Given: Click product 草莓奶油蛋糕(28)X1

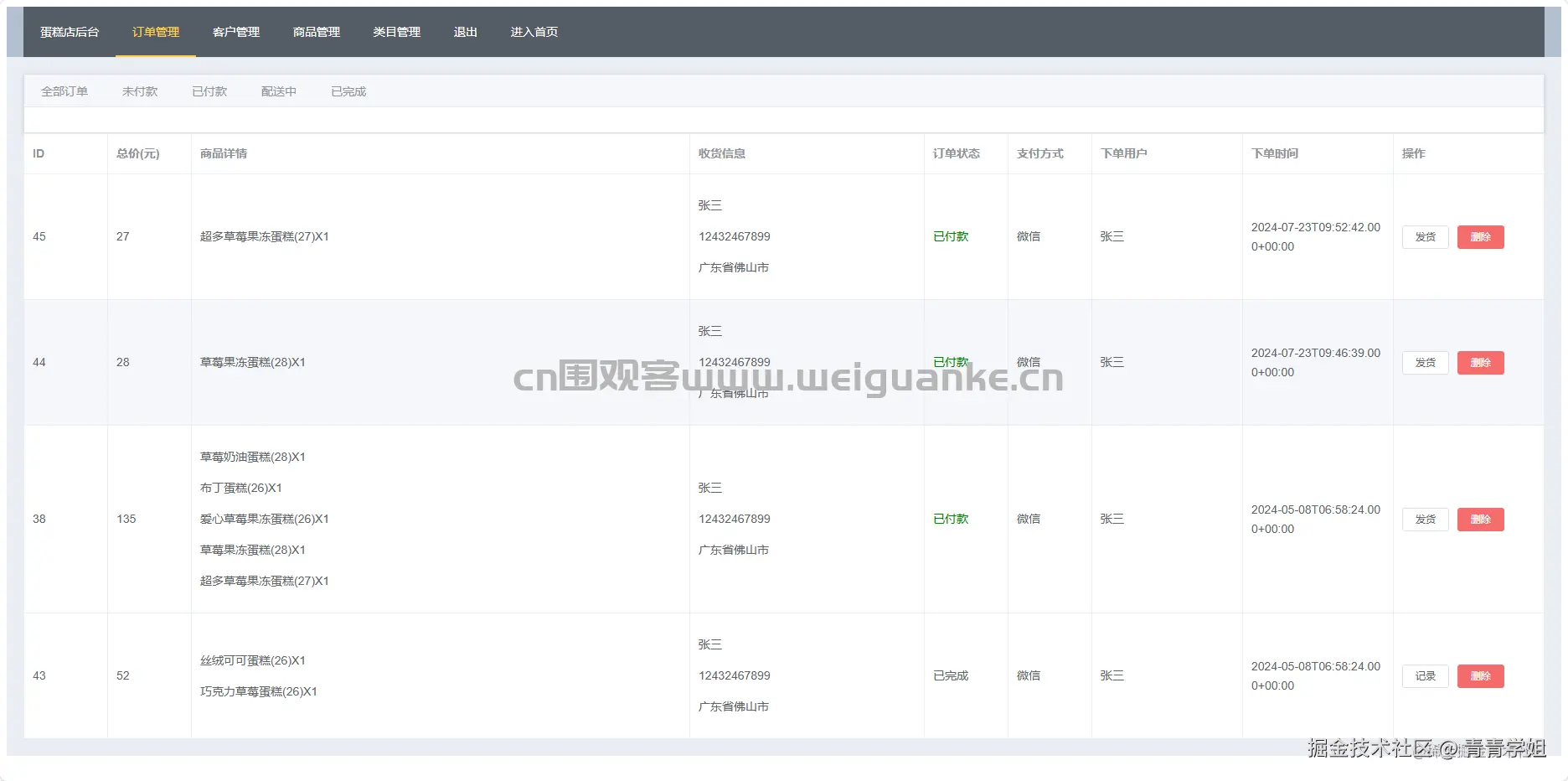Looking at the screenshot, I should tap(253, 457).
